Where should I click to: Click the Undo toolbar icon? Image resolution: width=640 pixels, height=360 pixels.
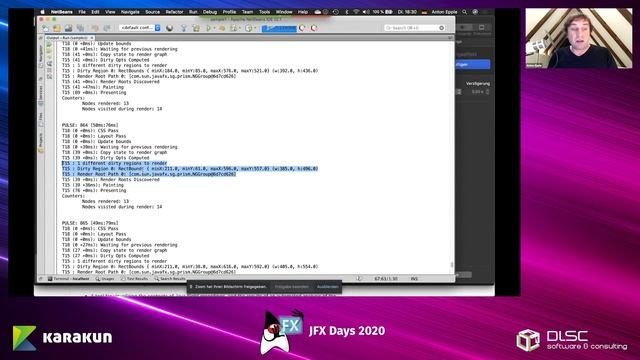click(95, 28)
